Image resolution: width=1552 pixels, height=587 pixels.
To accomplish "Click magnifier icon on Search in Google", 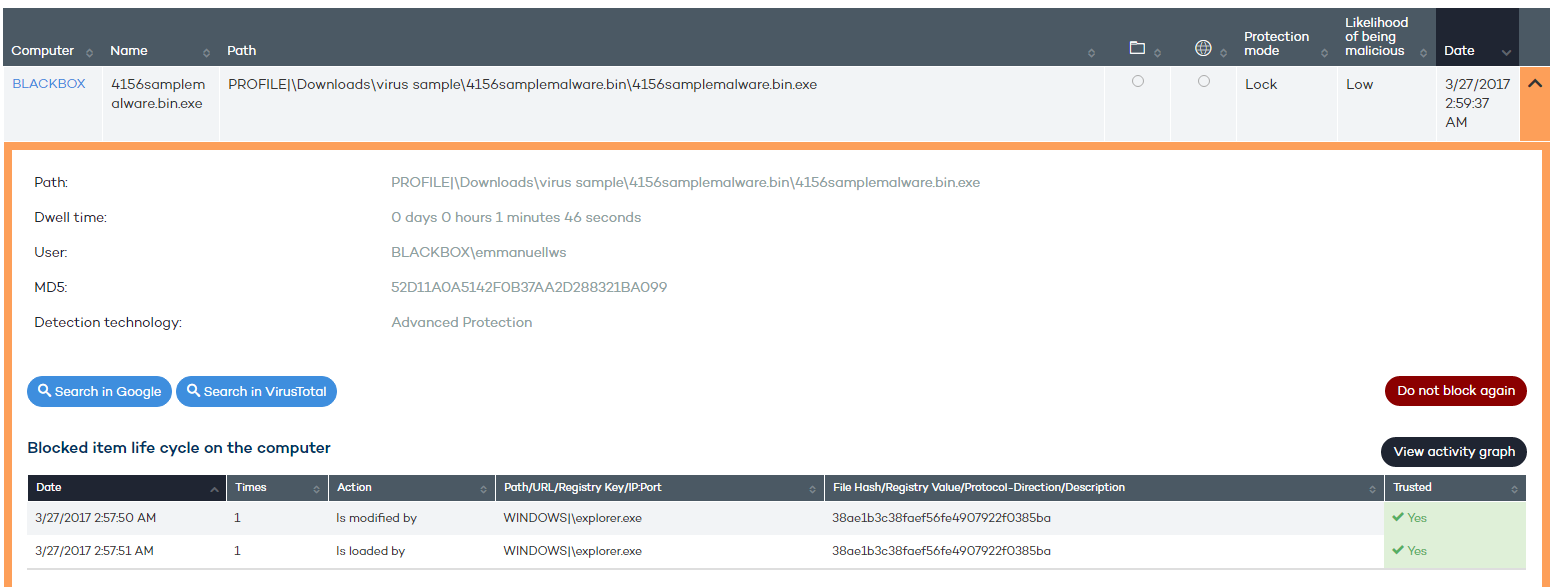I will click(x=45, y=391).
